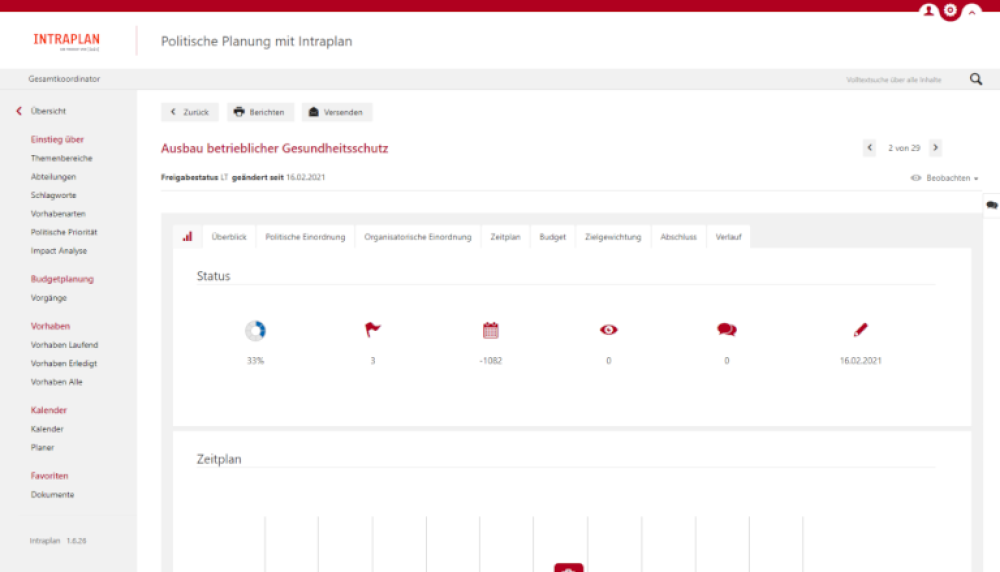Open the Budget tab
The width and height of the screenshot is (1000, 572).
coord(552,237)
